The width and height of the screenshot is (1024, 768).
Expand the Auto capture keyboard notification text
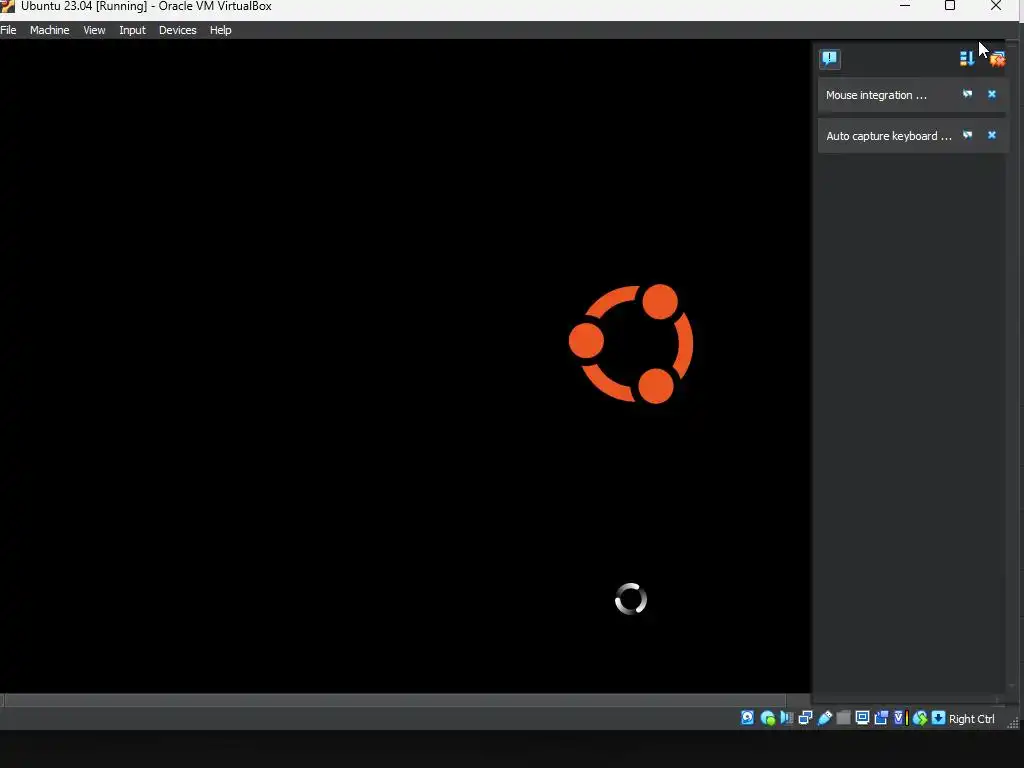point(889,136)
